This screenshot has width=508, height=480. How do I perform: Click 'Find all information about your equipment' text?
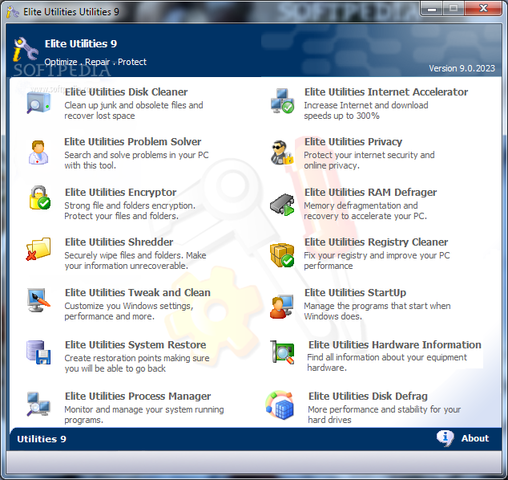tap(387, 362)
